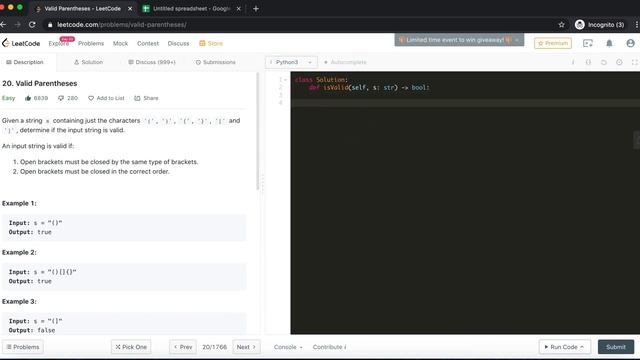This screenshot has height=360, width=640.
Task: Click the panel resize divider handle
Action: [x=262, y=184]
